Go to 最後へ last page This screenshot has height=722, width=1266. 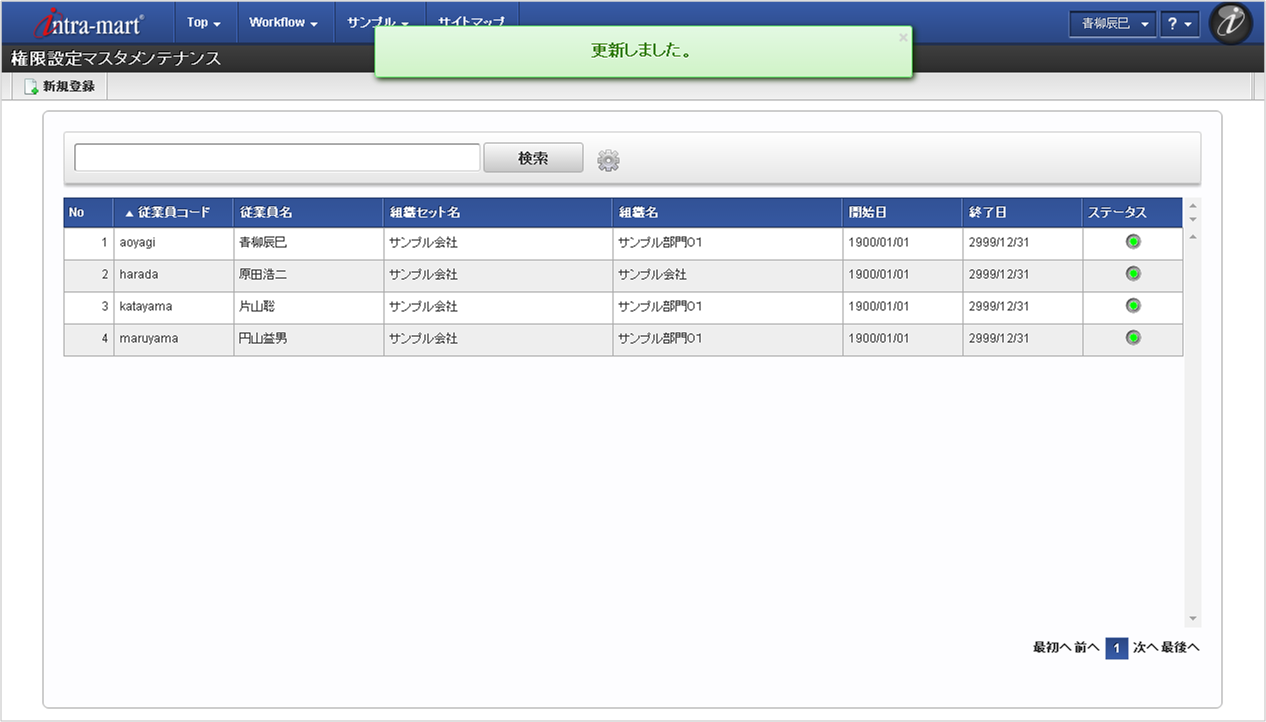point(1180,648)
